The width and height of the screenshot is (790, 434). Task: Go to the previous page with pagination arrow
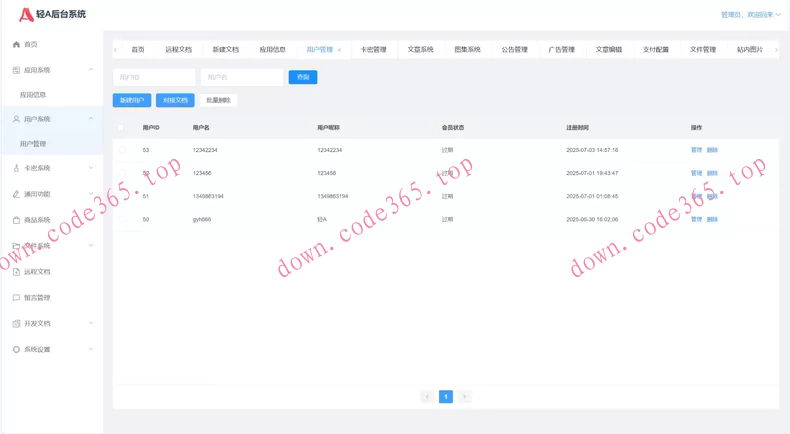coord(427,397)
